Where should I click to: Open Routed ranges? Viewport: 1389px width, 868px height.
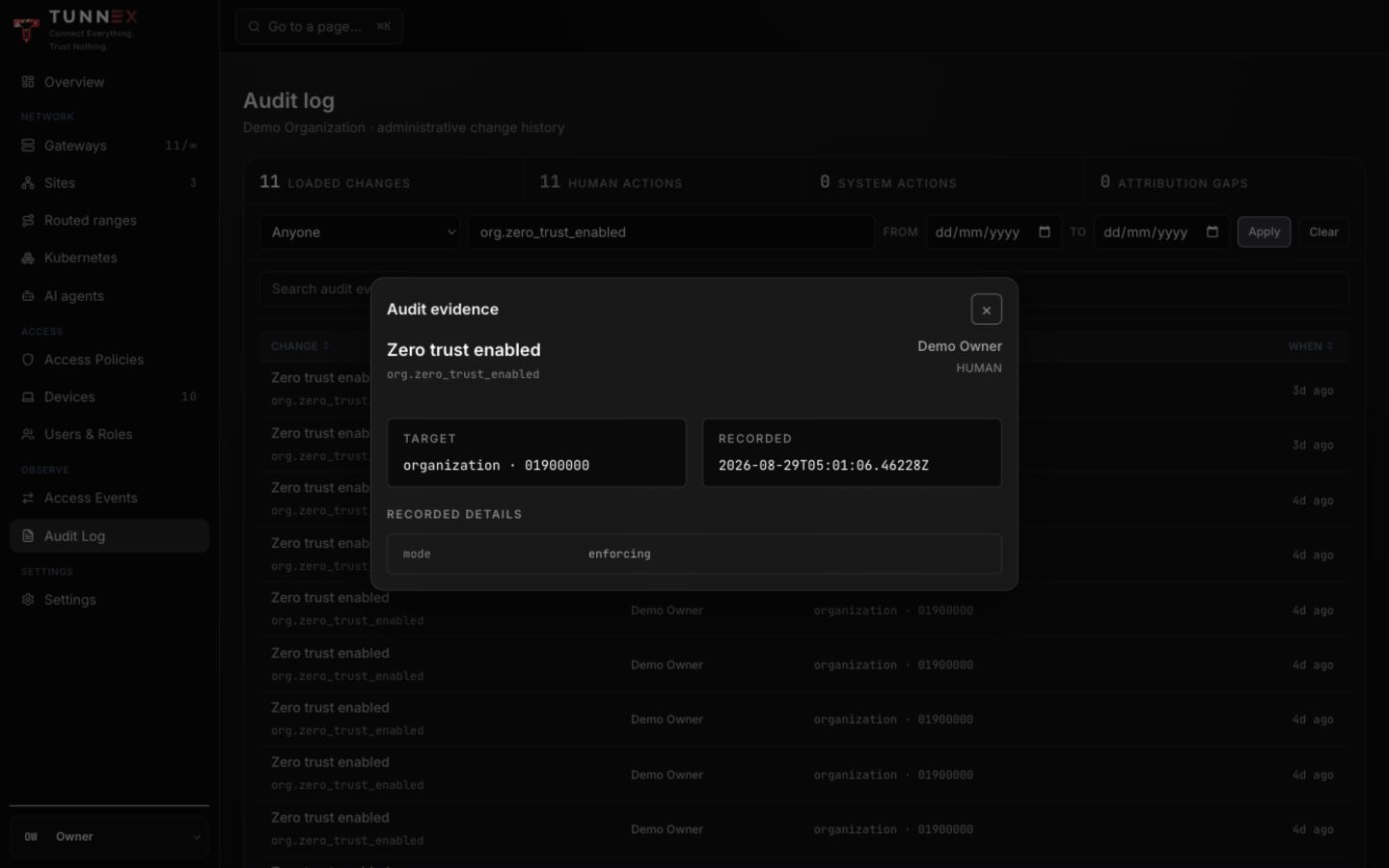109,220
